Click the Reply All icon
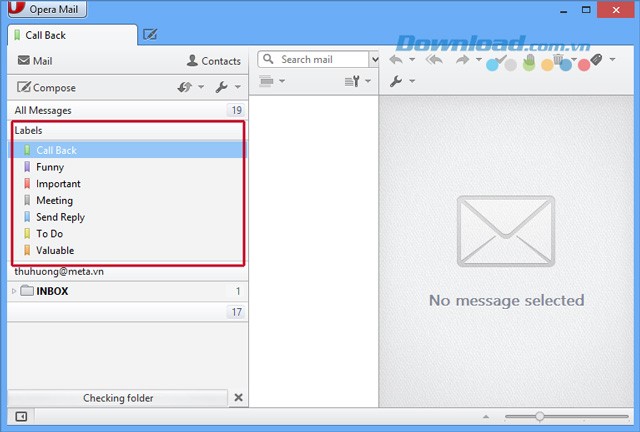 [434, 60]
